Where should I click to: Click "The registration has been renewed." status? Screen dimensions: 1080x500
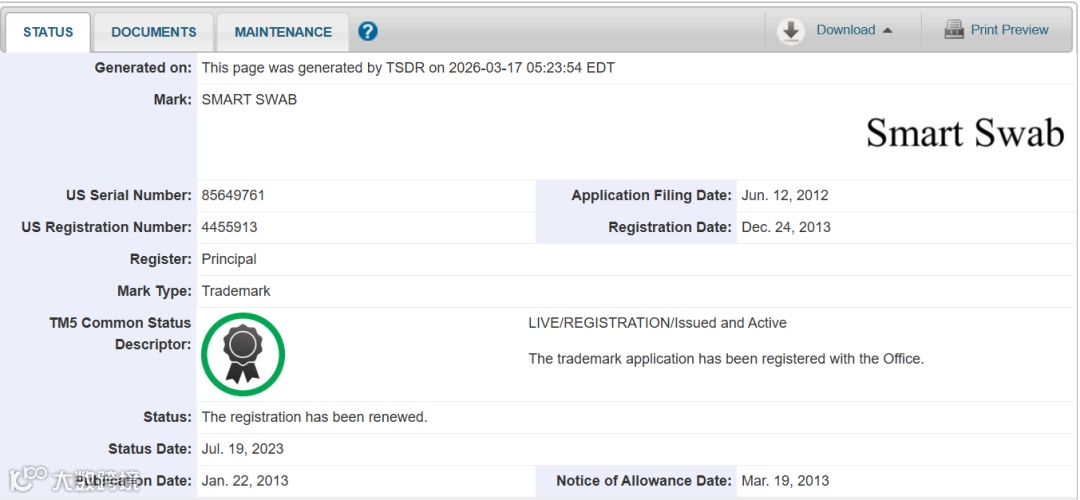pyautogui.click(x=314, y=417)
